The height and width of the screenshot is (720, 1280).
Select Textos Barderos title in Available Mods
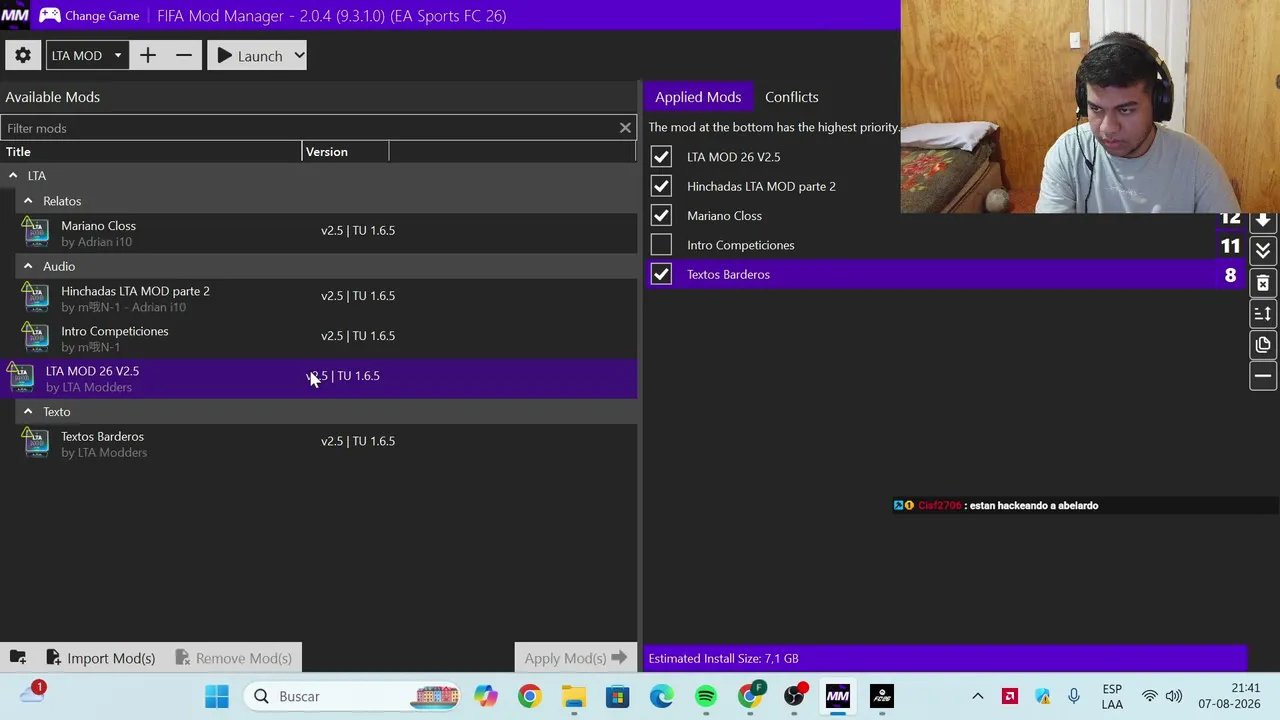102,436
